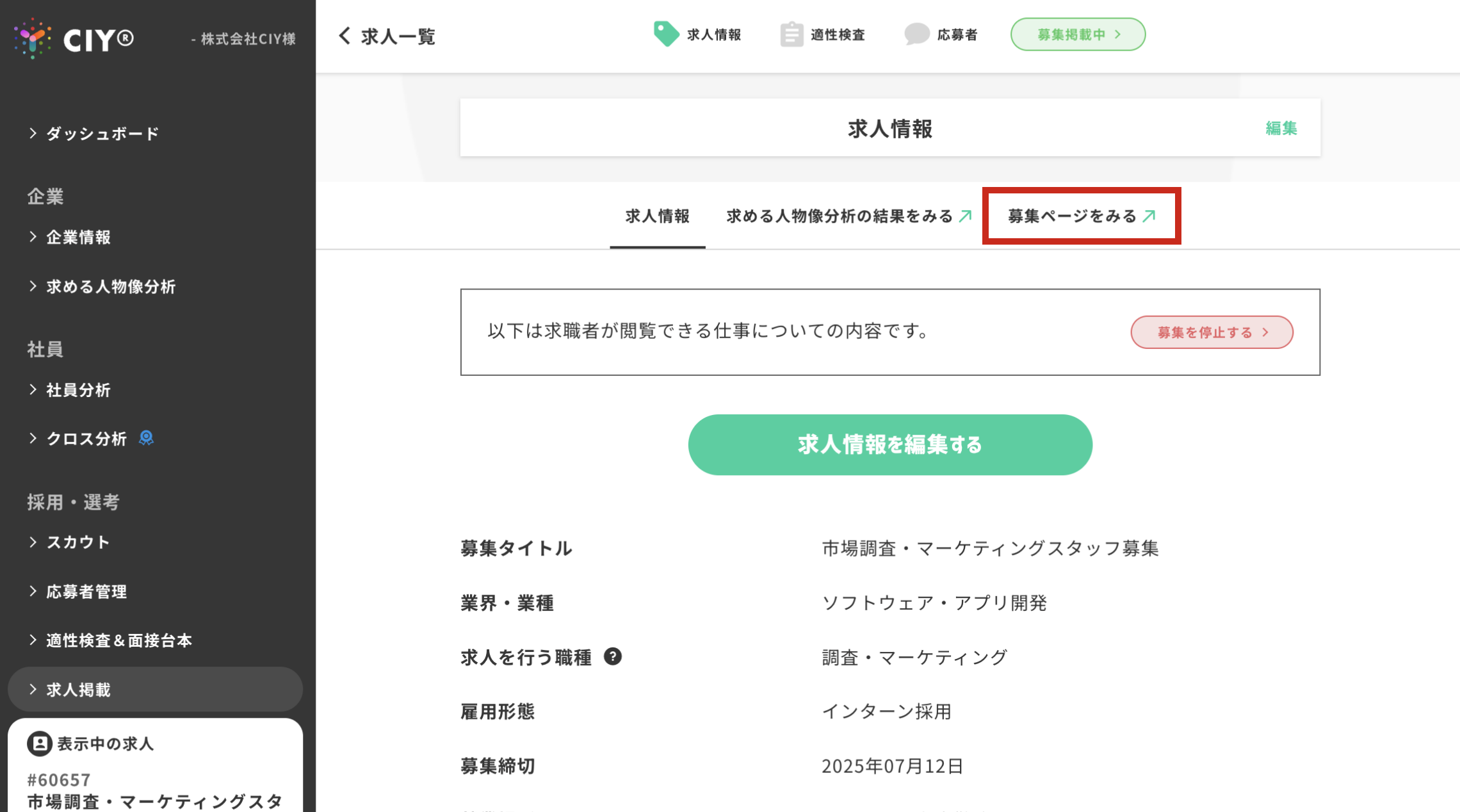Click the 適性検査 clipboard icon

pos(791,34)
